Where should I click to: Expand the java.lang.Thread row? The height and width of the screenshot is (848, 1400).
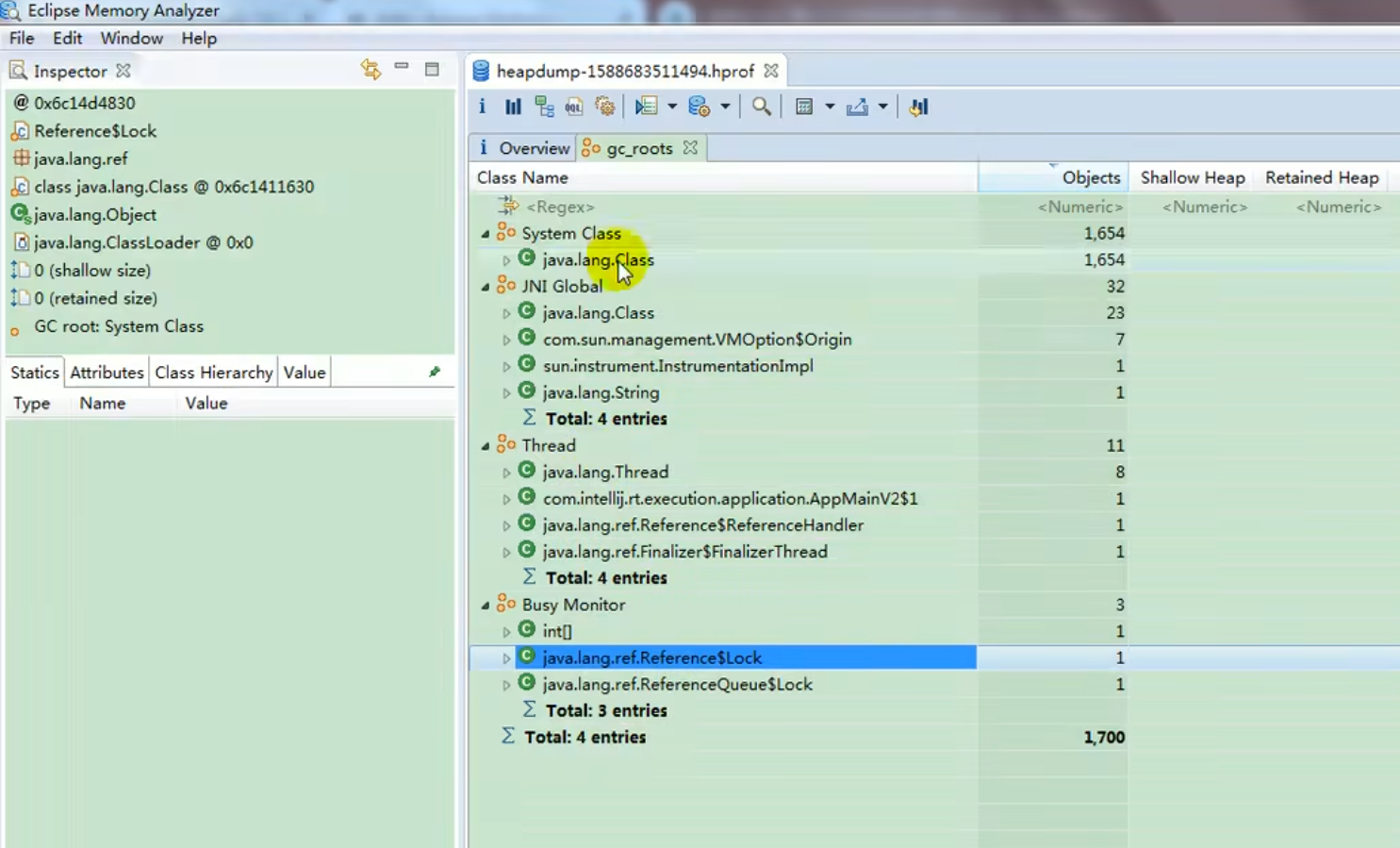506,473
